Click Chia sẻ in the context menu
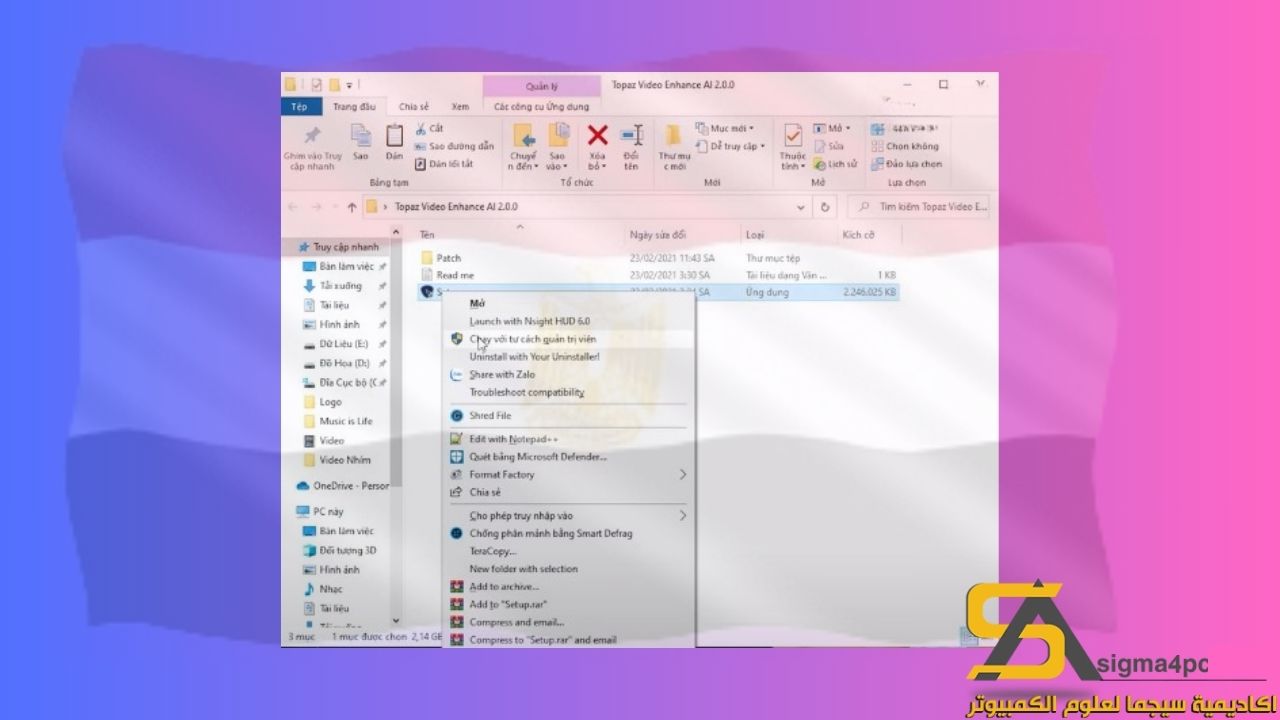The image size is (1280, 720). [485, 493]
